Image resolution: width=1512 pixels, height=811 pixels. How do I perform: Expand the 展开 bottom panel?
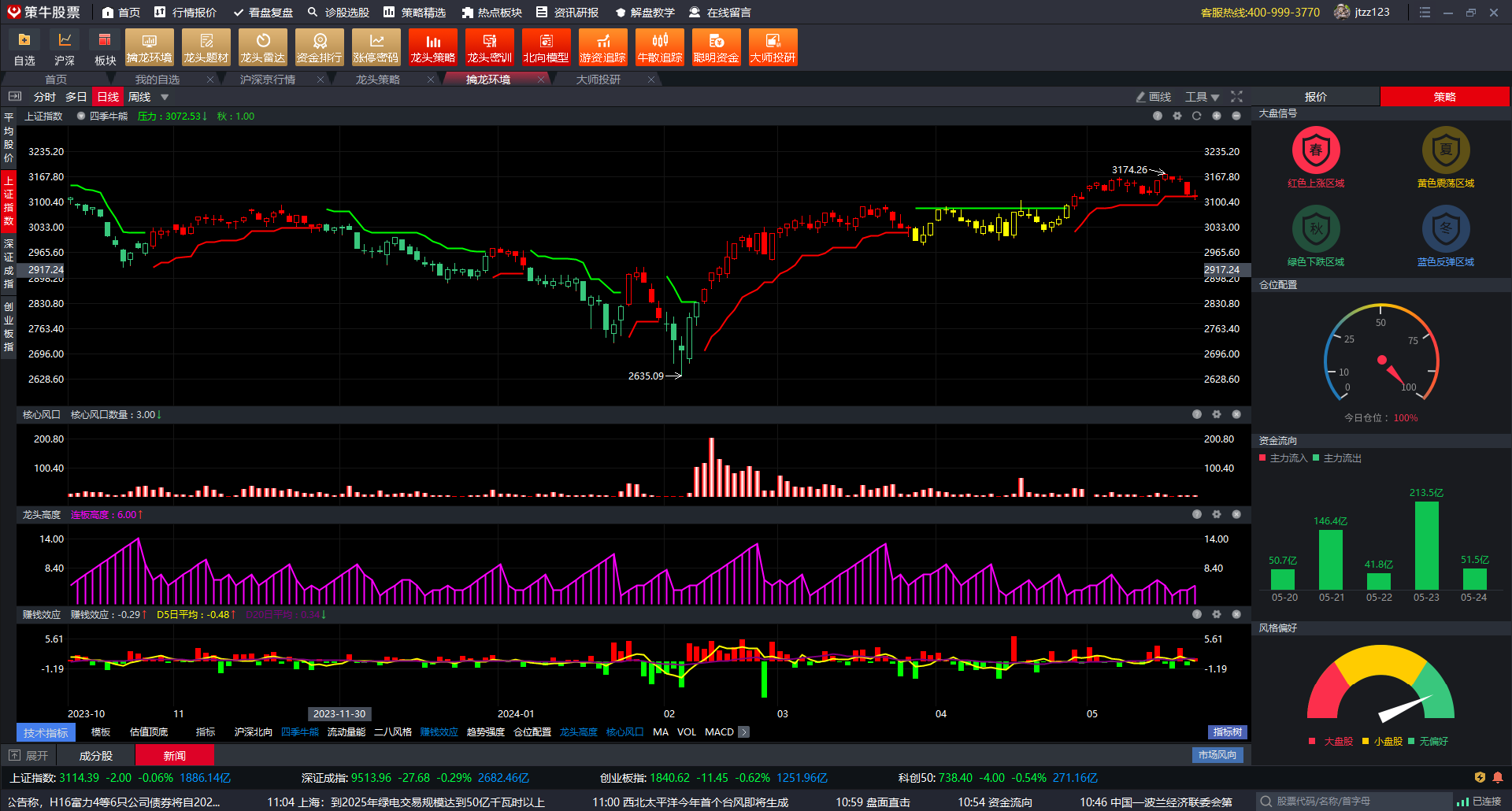(x=29, y=756)
